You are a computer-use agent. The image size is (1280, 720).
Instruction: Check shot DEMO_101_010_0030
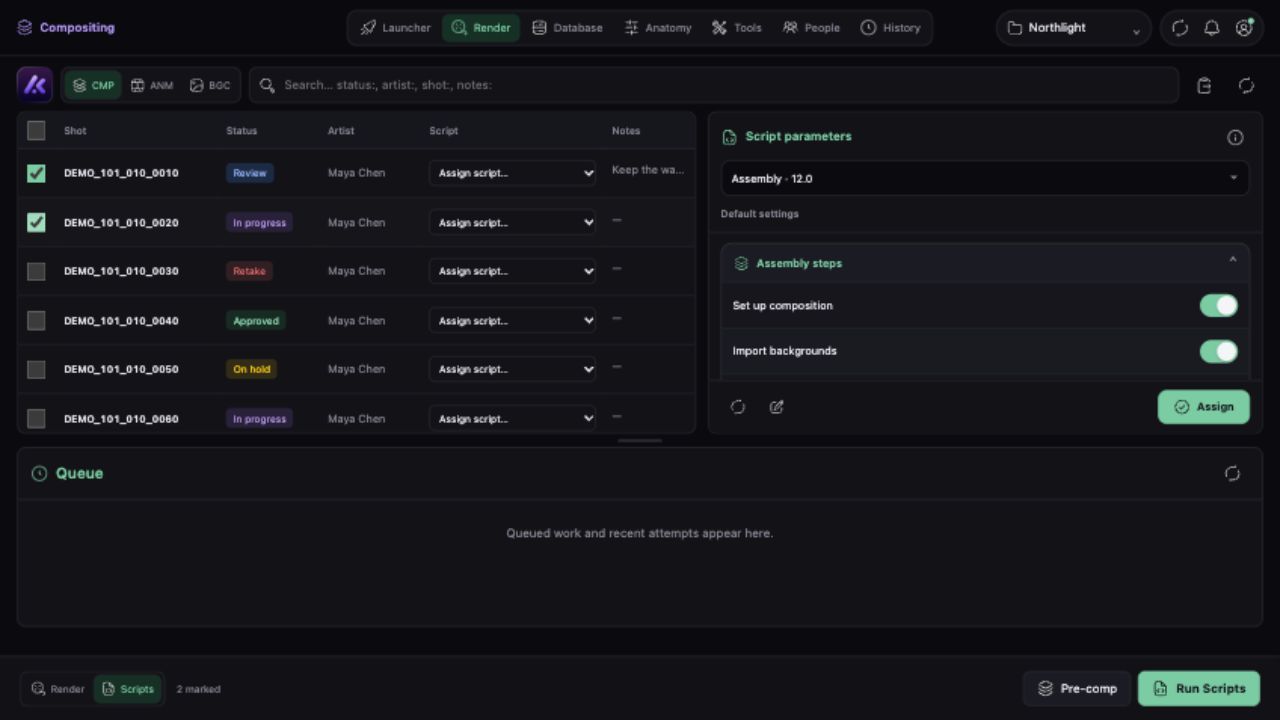36,271
